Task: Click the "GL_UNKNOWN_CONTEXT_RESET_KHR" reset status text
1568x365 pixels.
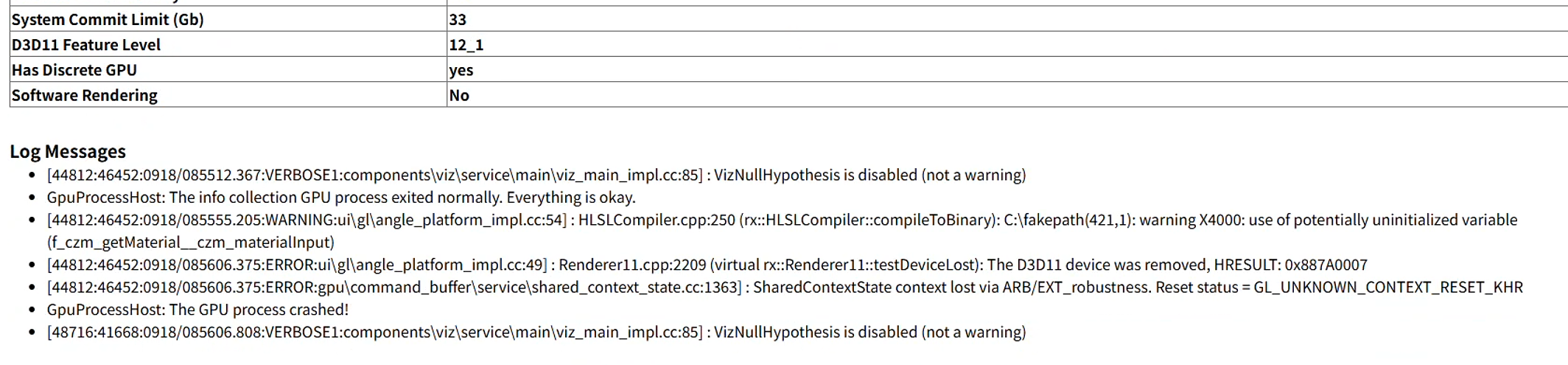Action: pos(1388,287)
